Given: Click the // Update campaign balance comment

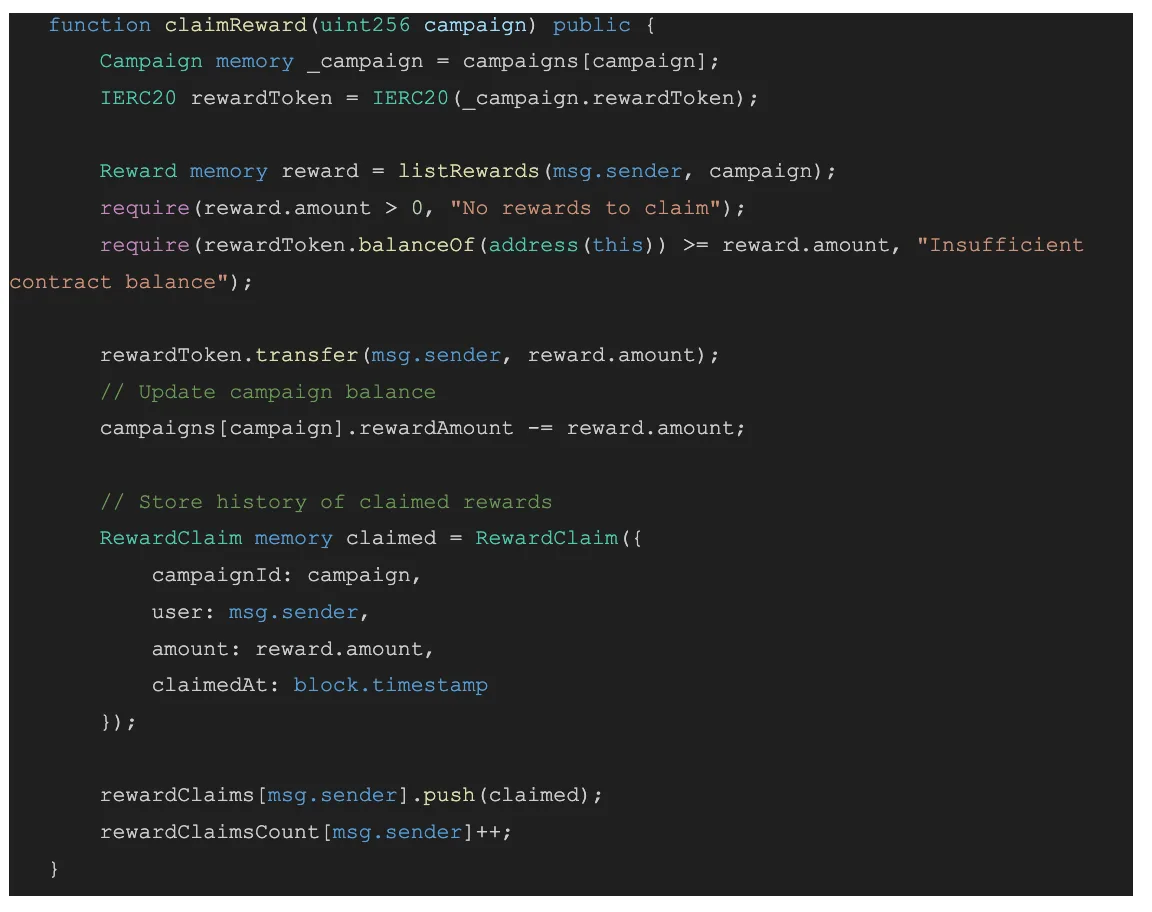Looking at the screenshot, I should click(x=267, y=392).
